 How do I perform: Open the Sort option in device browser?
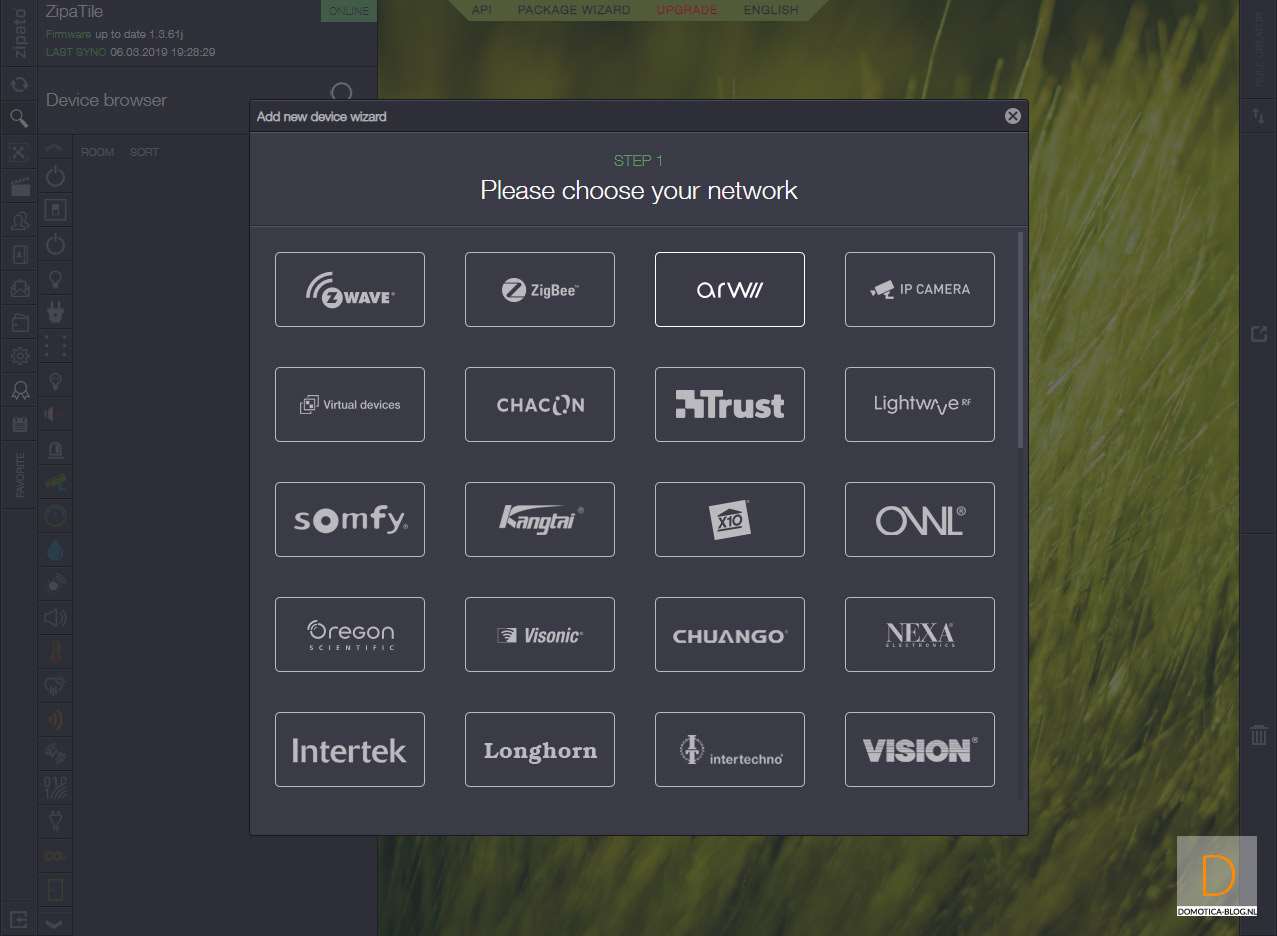coord(144,152)
